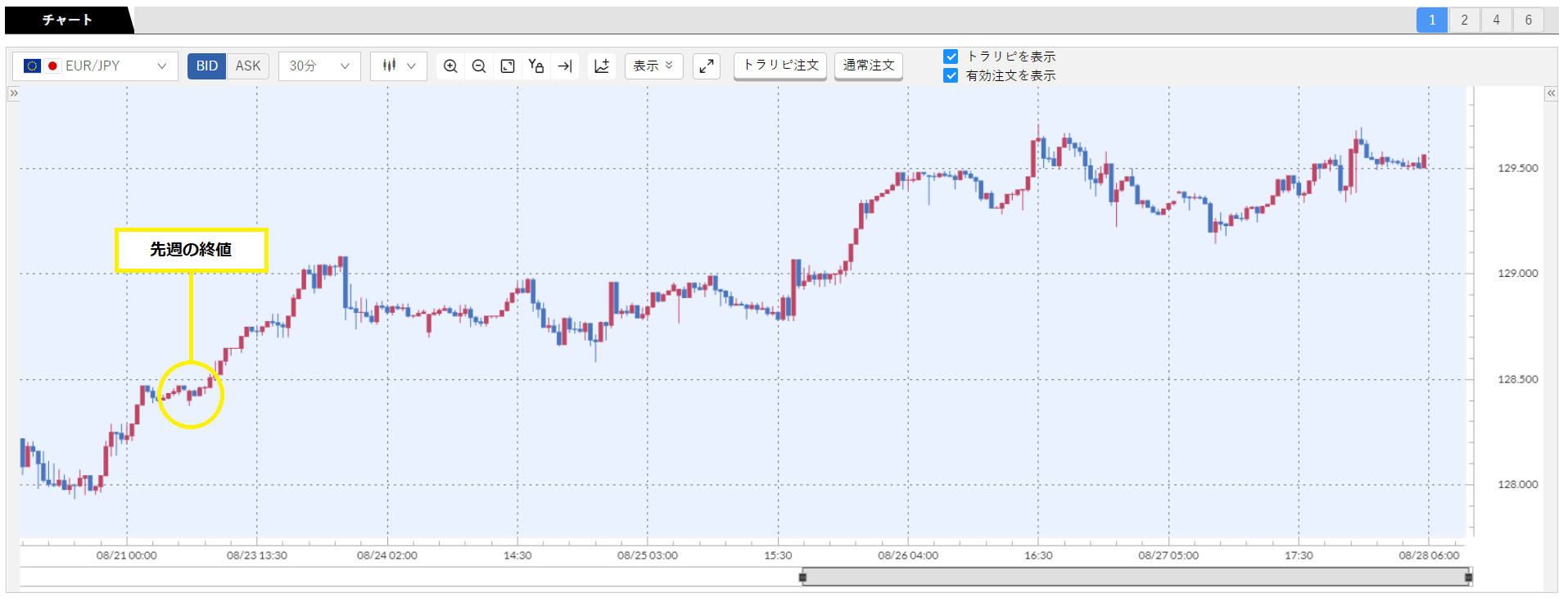Open the candlestick chart type dropdown
The image size is (1568, 602).
(399, 66)
